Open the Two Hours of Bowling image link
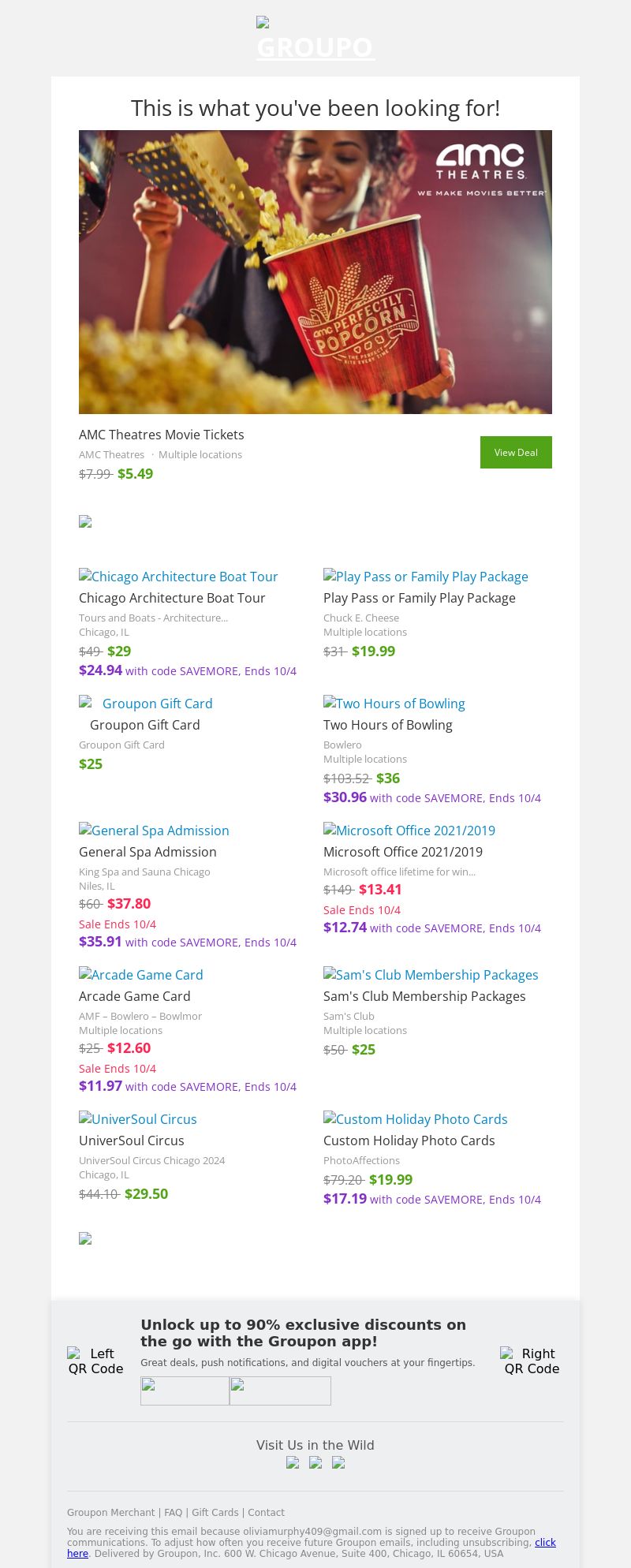Viewport: 631px width, 1568px height. pos(394,704)
